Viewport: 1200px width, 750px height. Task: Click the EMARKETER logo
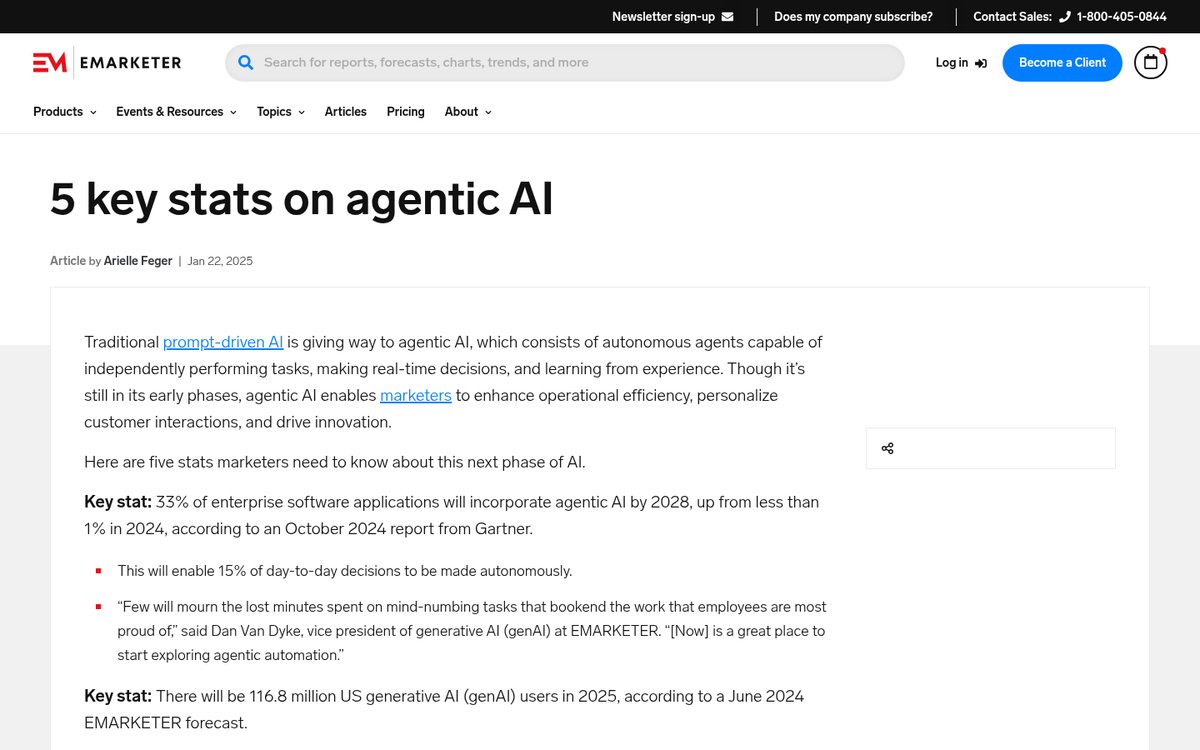click(107, 62)
